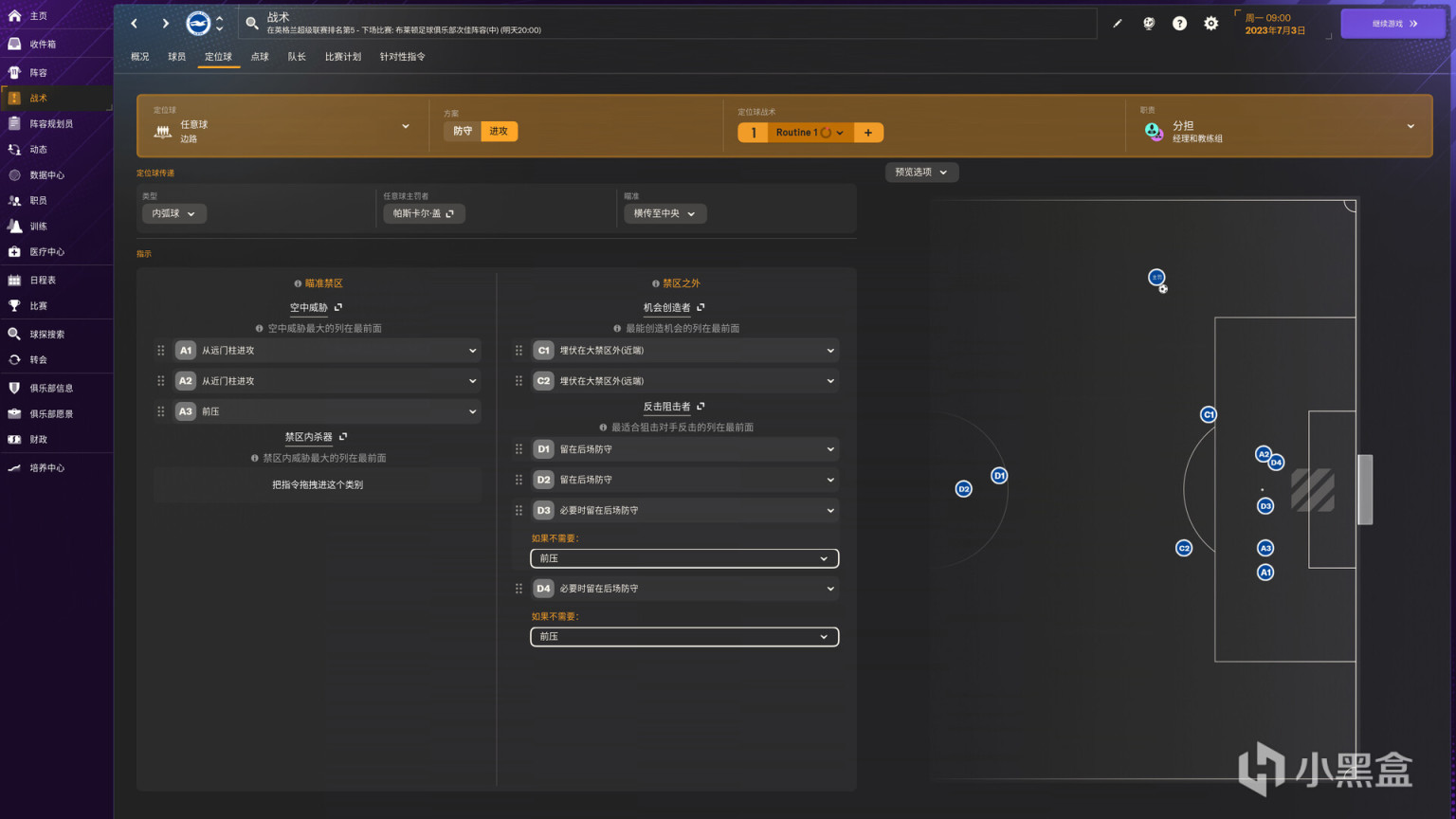Open the 阵容规划员 squad planner icon
This screenshot has height=819, width=1456.
(x=14, y=123)
